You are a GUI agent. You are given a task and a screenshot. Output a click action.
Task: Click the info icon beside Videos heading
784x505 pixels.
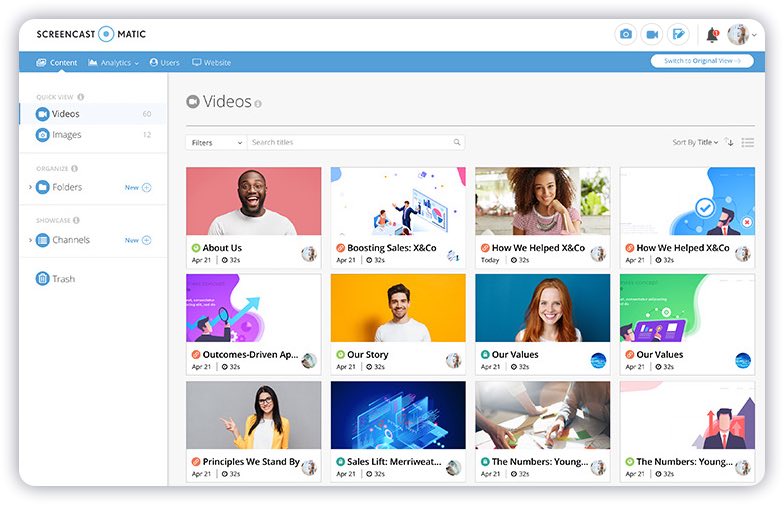tap(258, 104)
